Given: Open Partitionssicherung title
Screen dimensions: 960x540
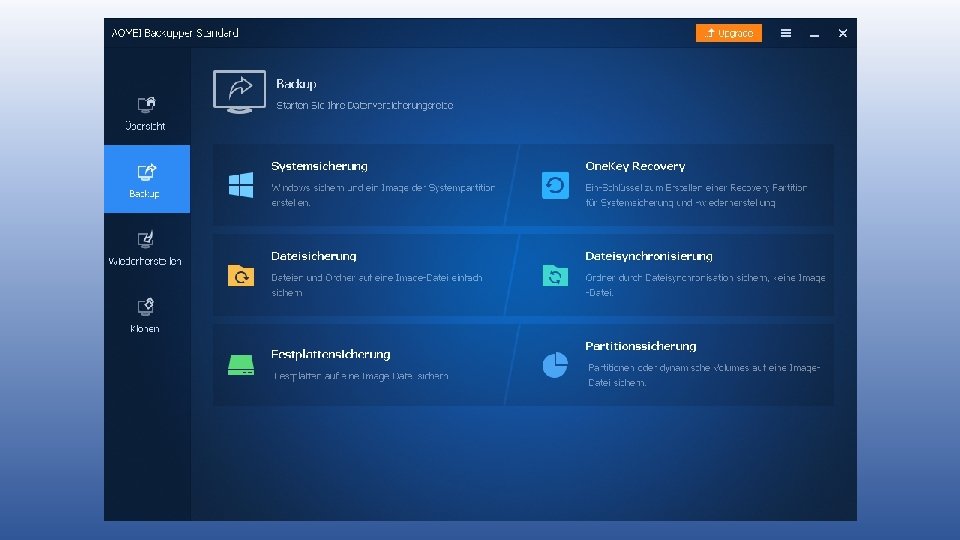Looking at the screenshot, I should pos(640,346).
